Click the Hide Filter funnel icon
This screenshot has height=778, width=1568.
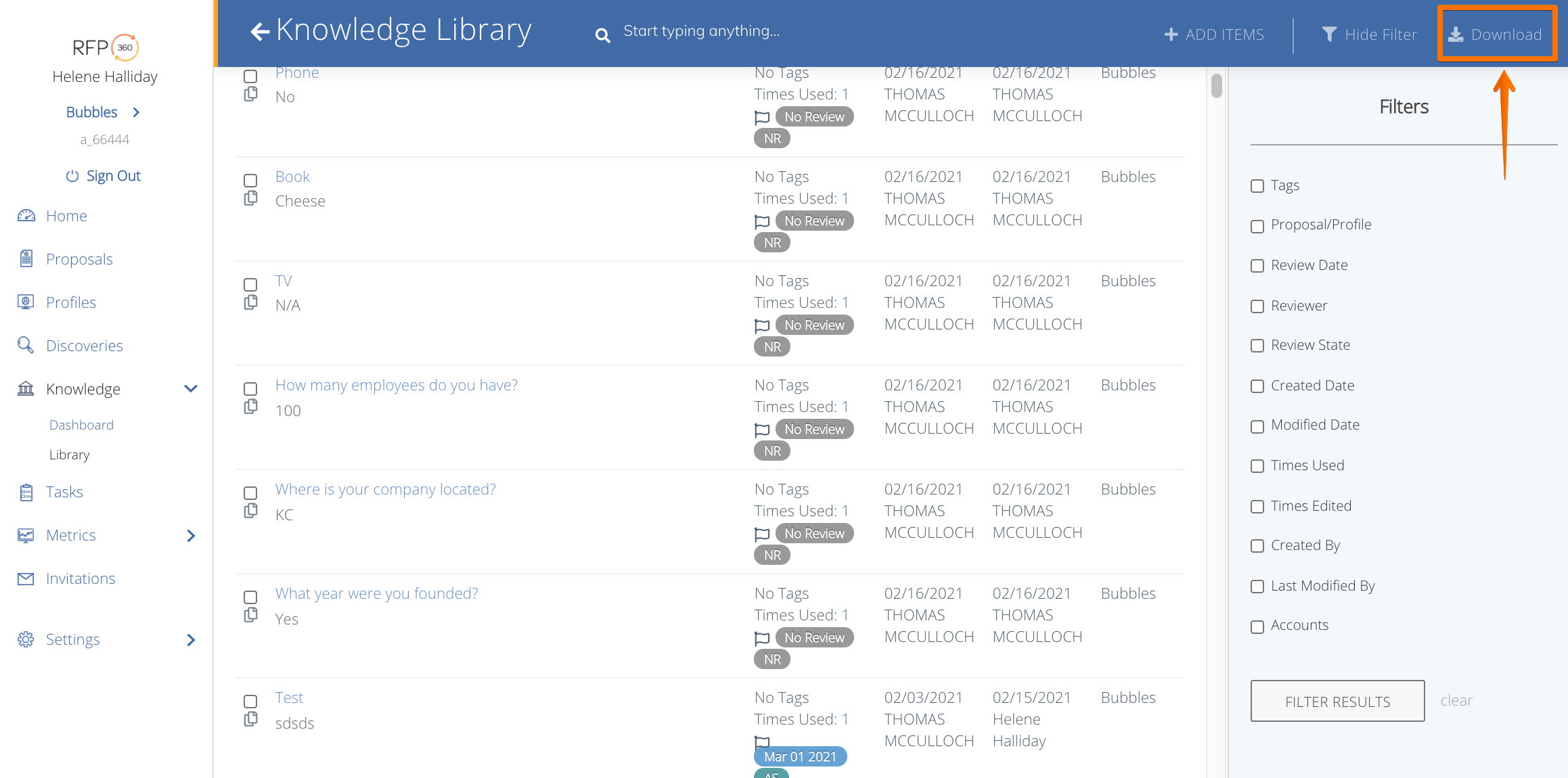point(1329,35)
